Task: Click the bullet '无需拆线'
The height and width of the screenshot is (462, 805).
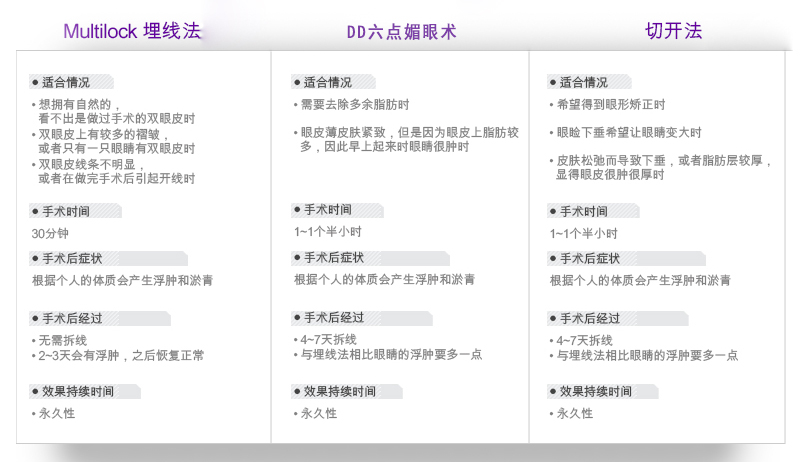Action: 63,340
